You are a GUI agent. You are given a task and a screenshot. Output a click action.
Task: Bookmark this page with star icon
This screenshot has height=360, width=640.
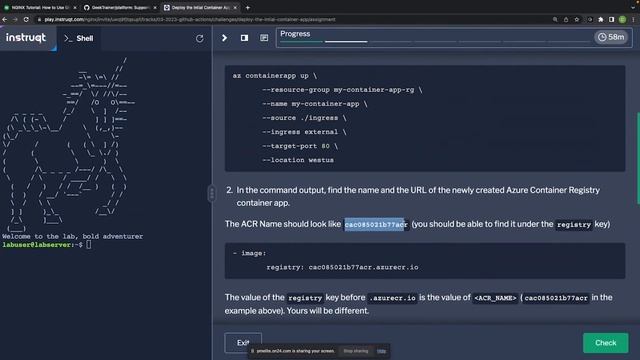point(577,19)
